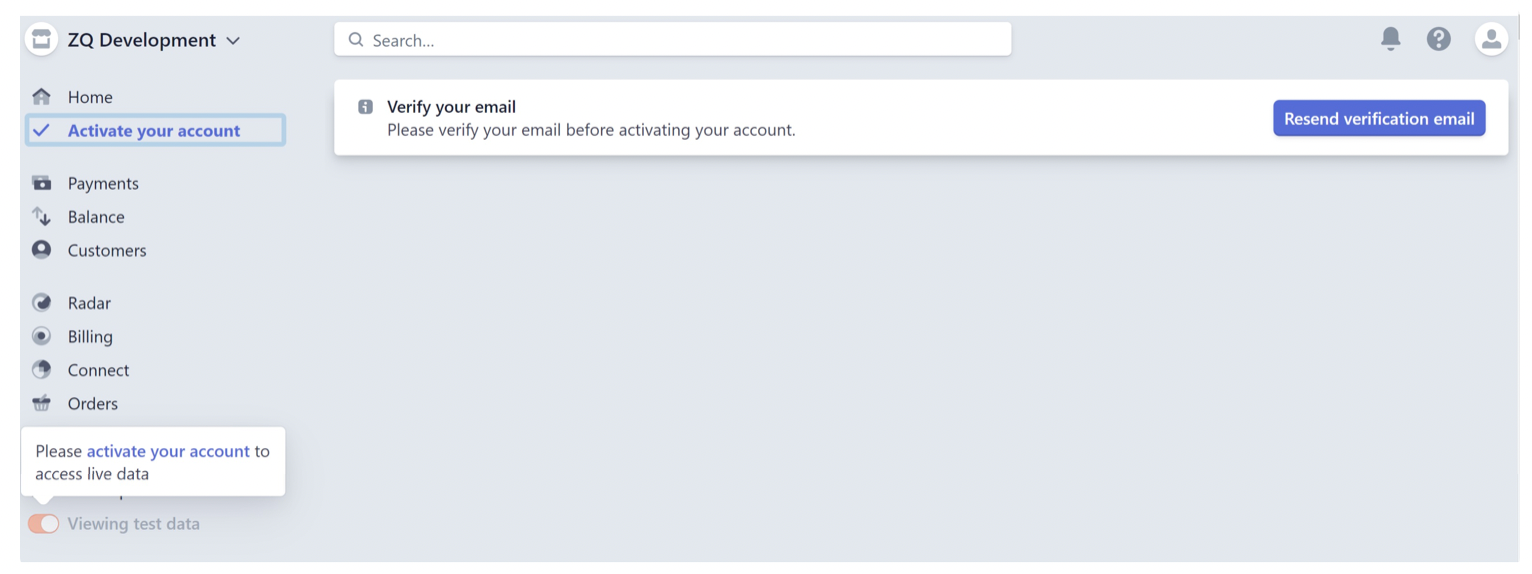
Task: Select the Radar icon
Action: coord(41,302)
